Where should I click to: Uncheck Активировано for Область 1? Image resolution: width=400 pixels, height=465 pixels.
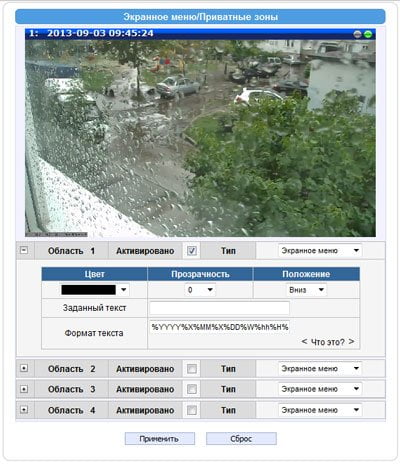click(192, 251)
